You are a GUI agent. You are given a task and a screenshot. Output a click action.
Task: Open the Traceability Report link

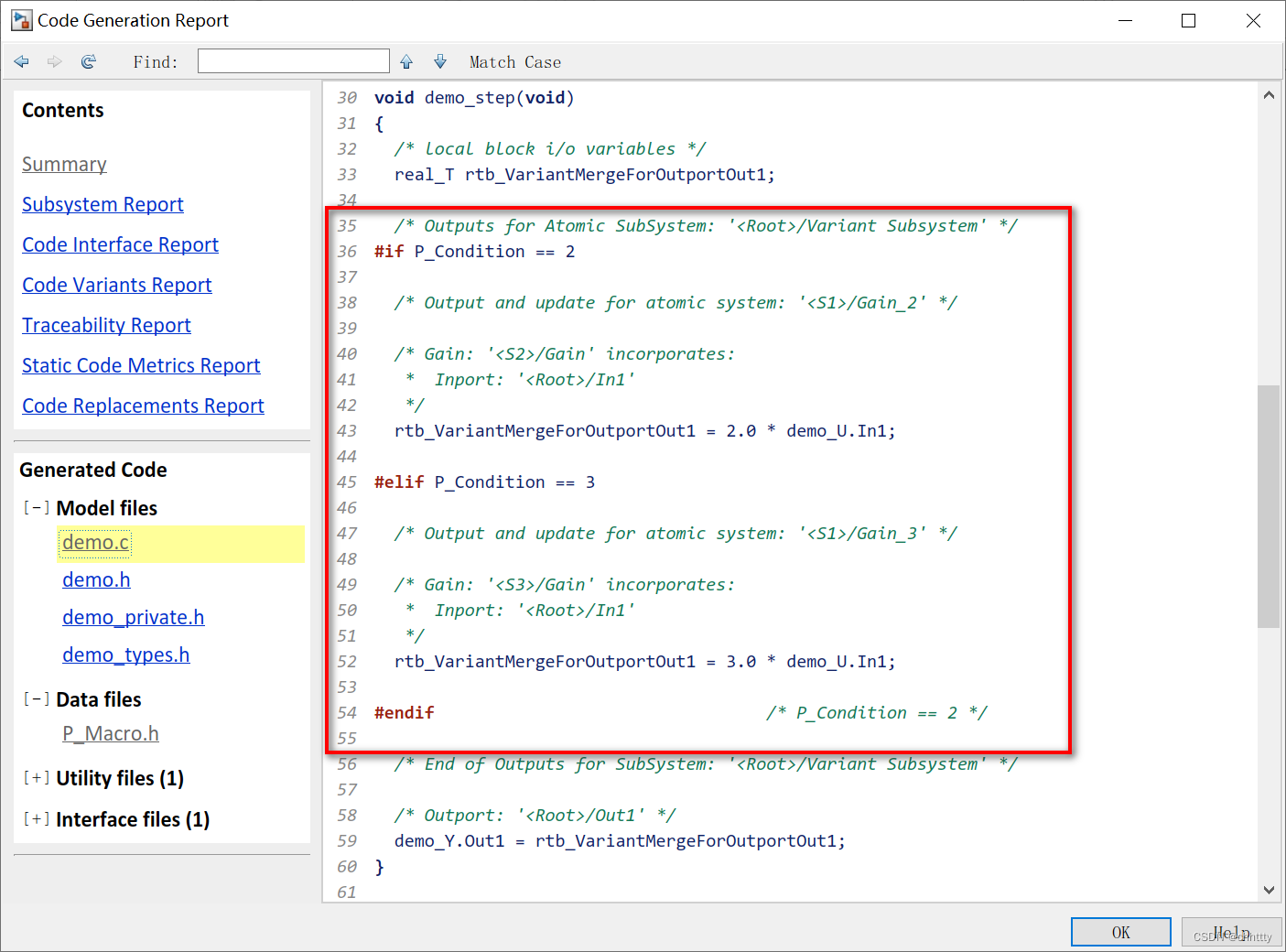[106, 326]
